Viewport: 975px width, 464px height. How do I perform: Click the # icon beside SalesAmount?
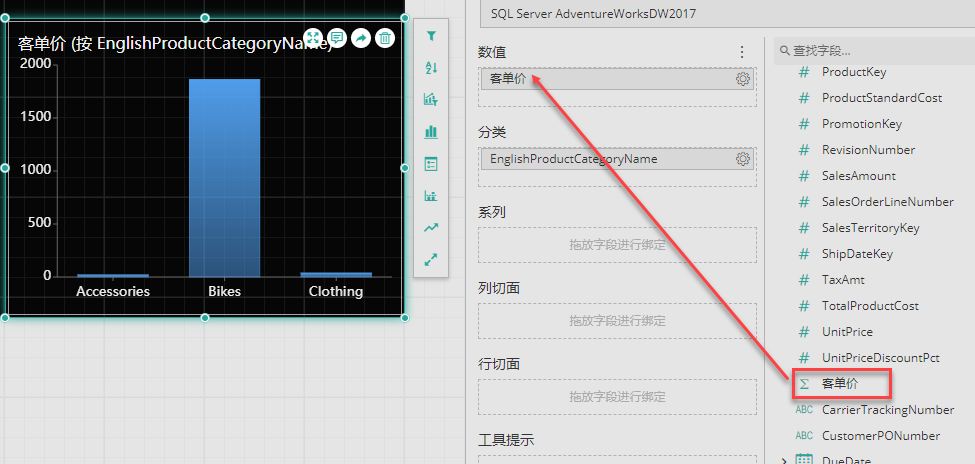pyautogui.click(x=804, y=176)
